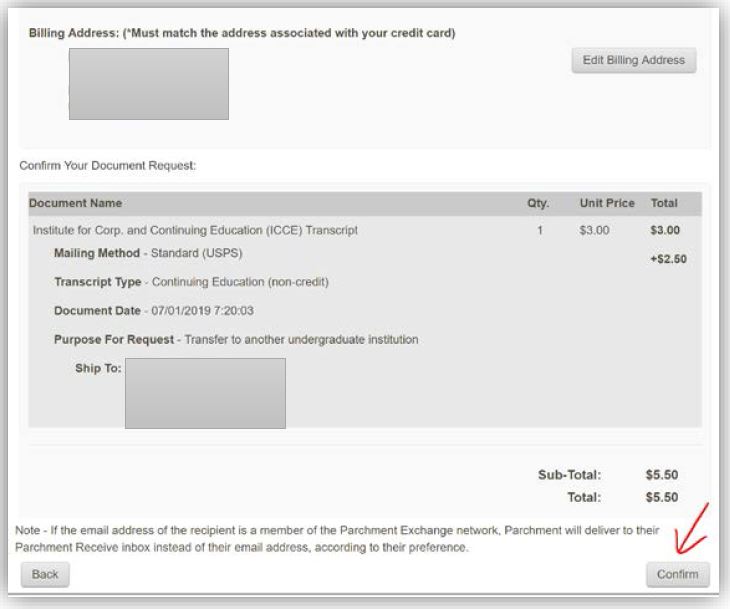Select the $3.00 unit price value

[x=593, y=231]
